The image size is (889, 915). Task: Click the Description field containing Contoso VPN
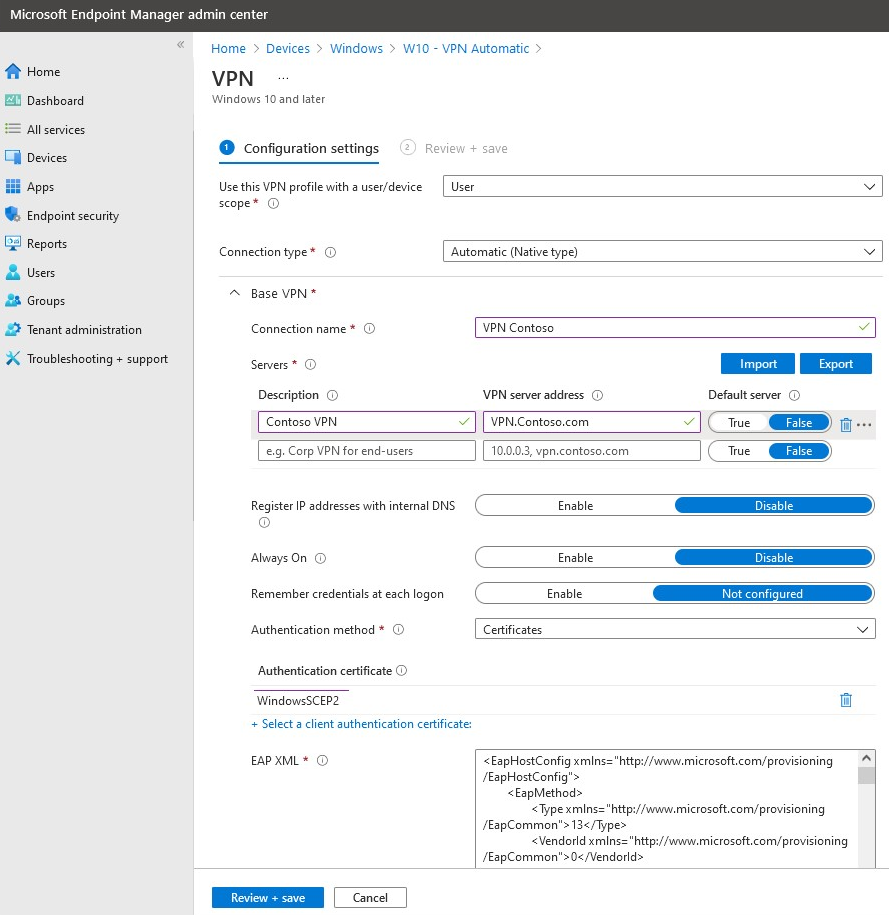tap(367, 422)
